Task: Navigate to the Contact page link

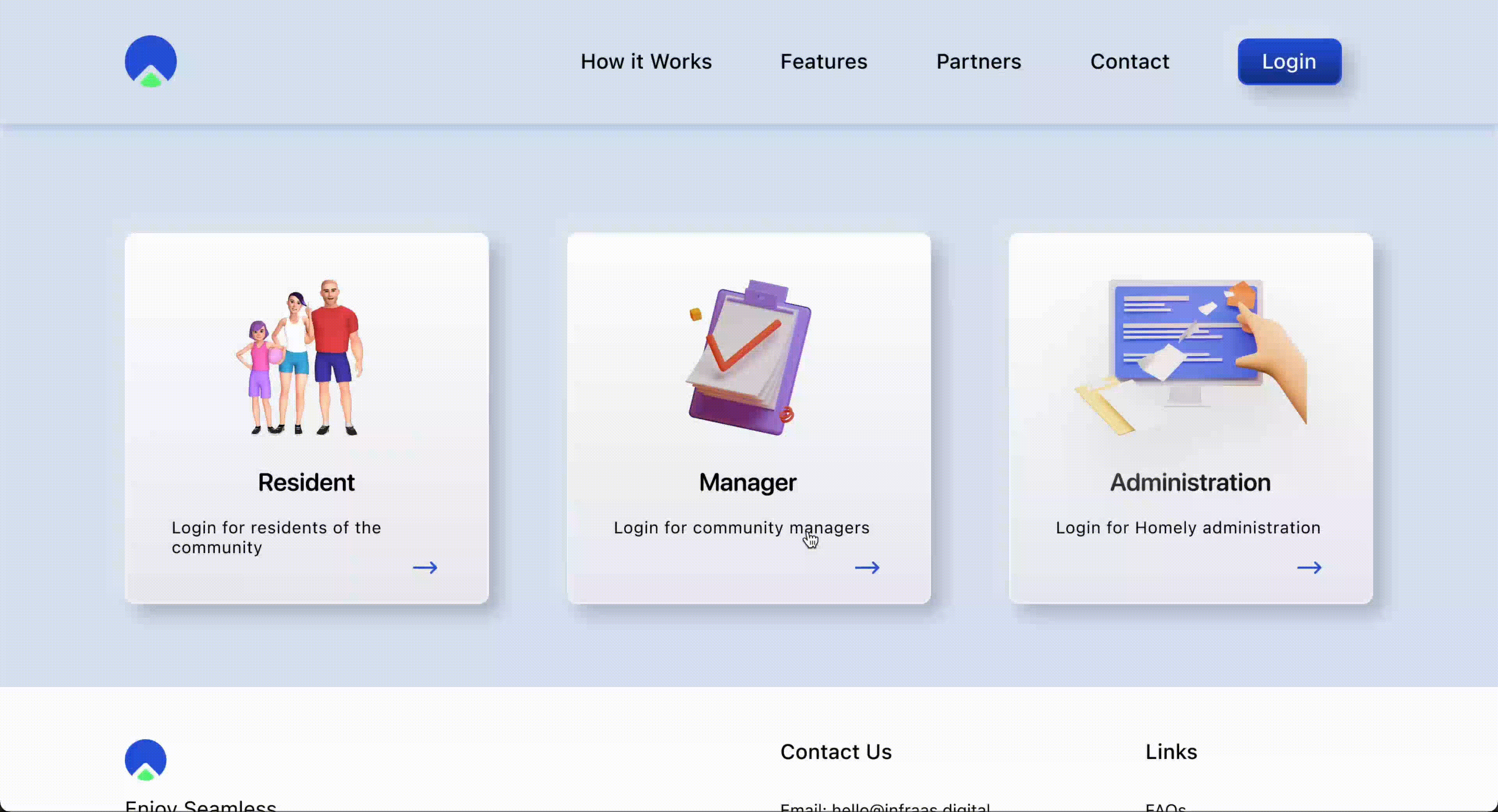Action: (1129, 62)
